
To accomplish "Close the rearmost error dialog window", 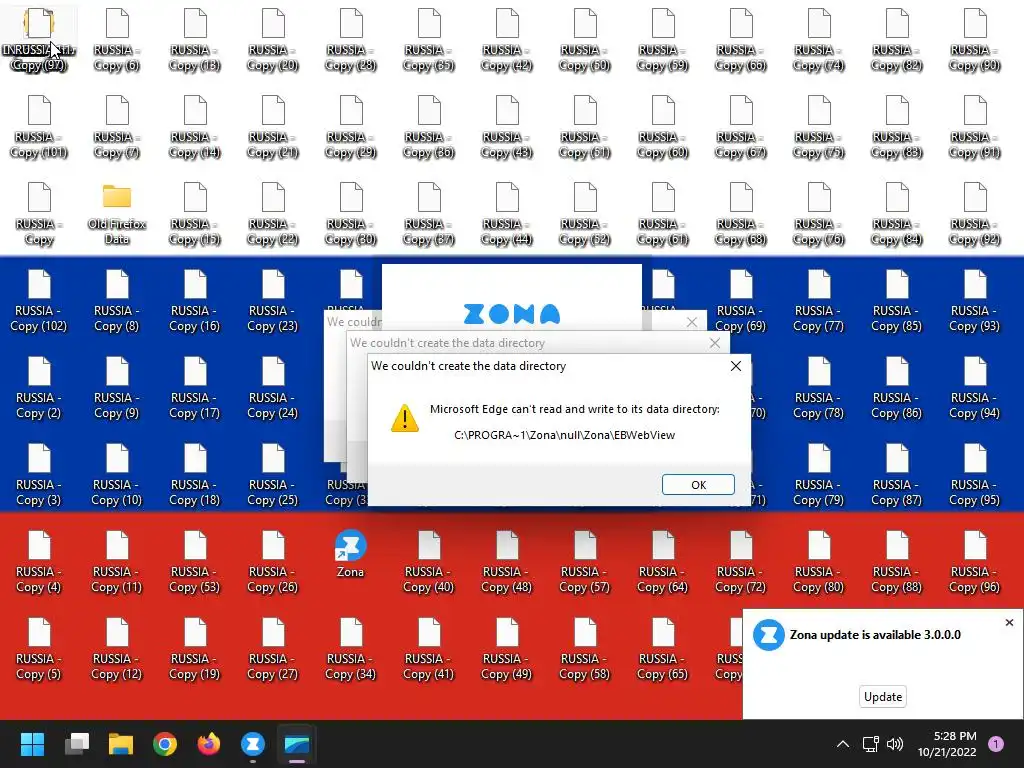I will click(x=692, y=322).
